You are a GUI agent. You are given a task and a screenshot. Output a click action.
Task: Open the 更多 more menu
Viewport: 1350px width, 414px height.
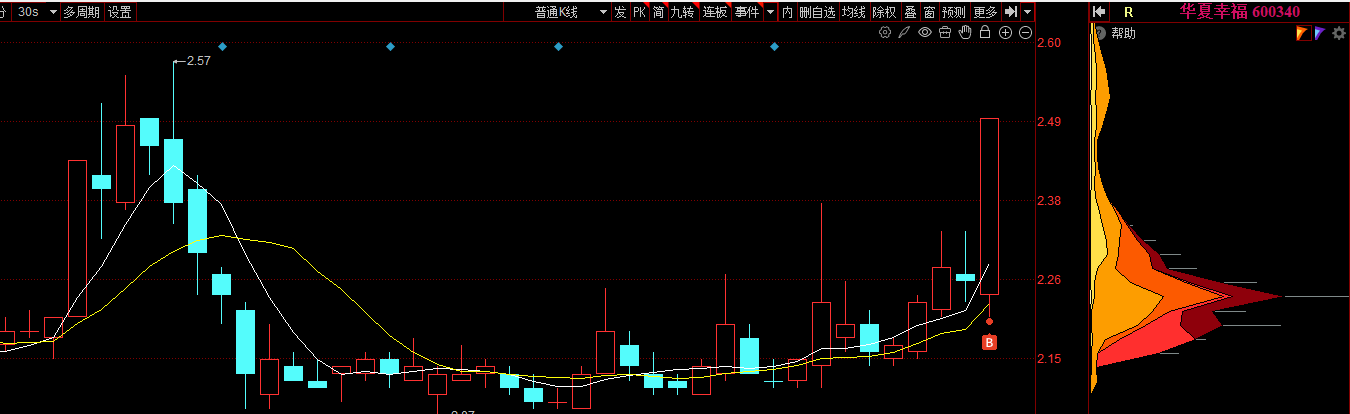click(x=985, y=12)
